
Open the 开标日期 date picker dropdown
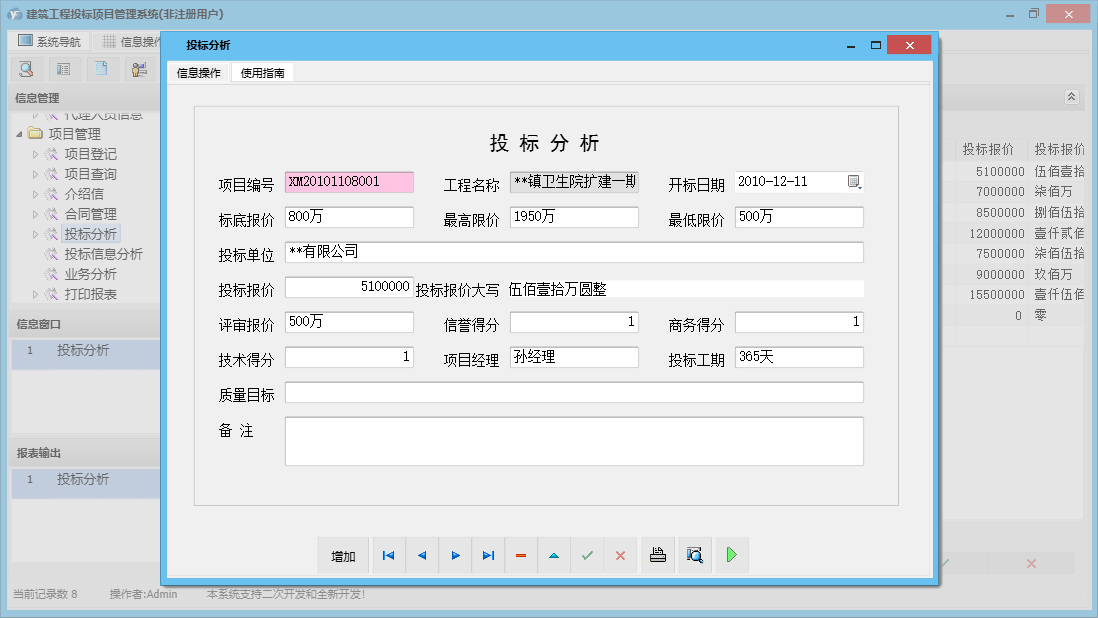[854, 182]
